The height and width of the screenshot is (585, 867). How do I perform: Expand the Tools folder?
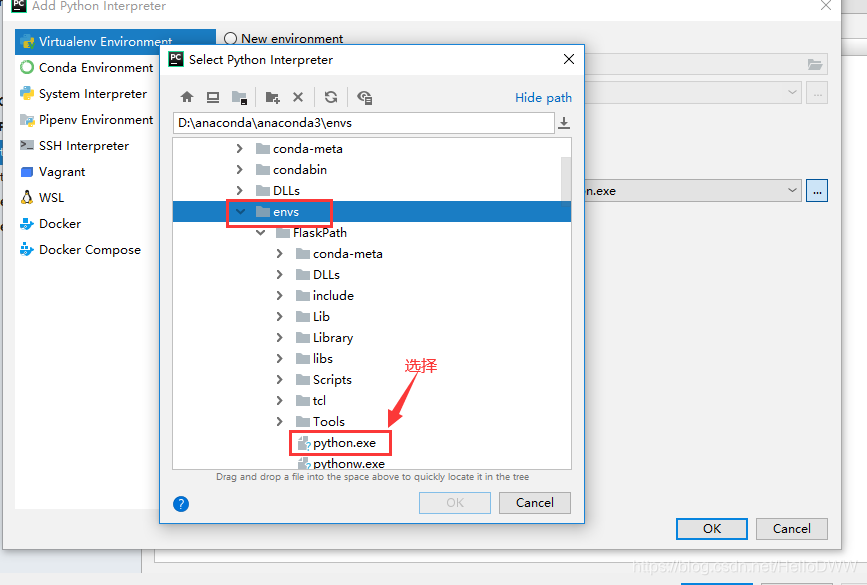pyautogui.click(x=279, y=422)
